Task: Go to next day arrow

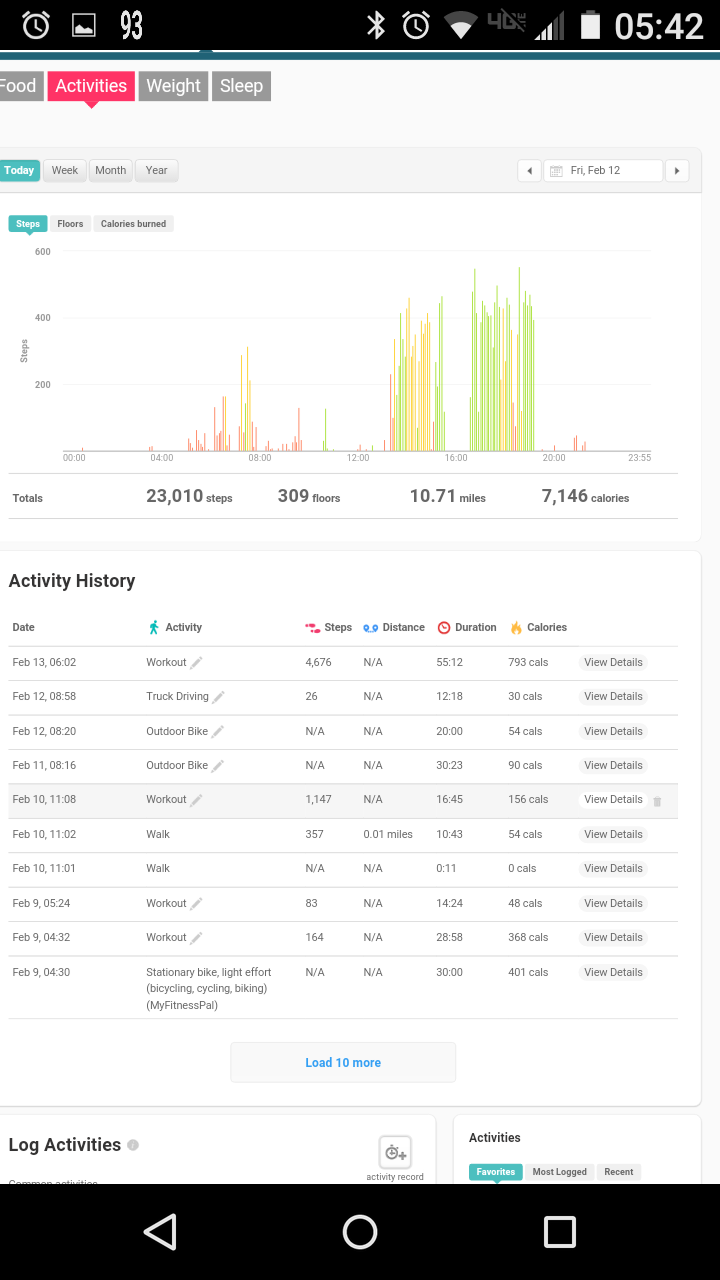Action: tap(677, 171)
